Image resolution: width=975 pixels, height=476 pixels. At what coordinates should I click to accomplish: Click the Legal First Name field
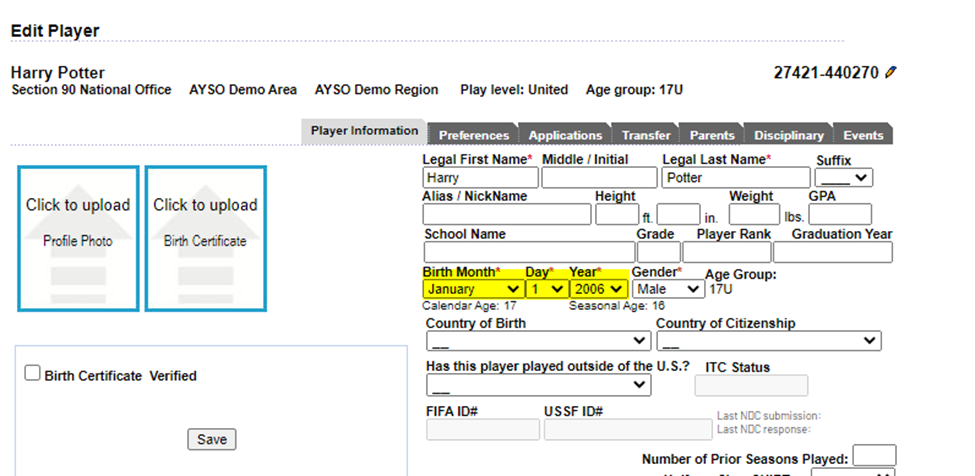coord(480,178)
